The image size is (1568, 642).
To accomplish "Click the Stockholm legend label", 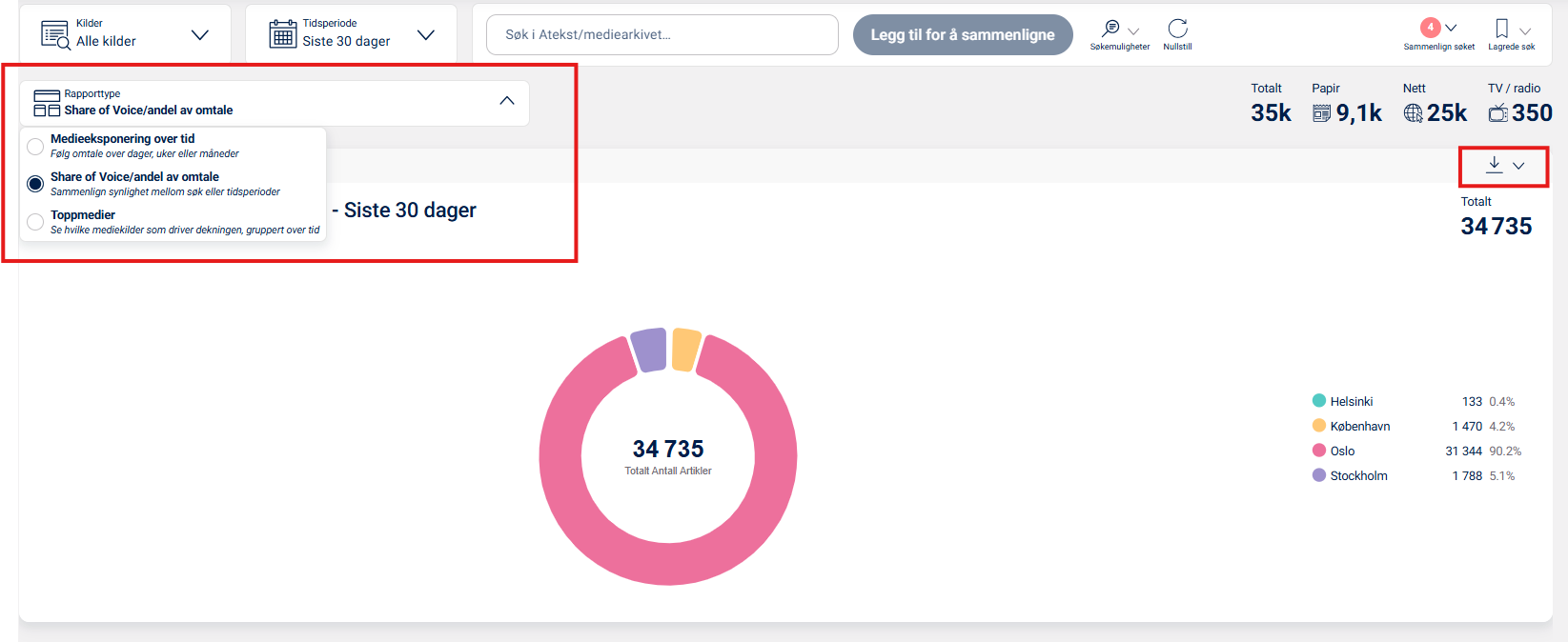I will tap(1359, 475).
